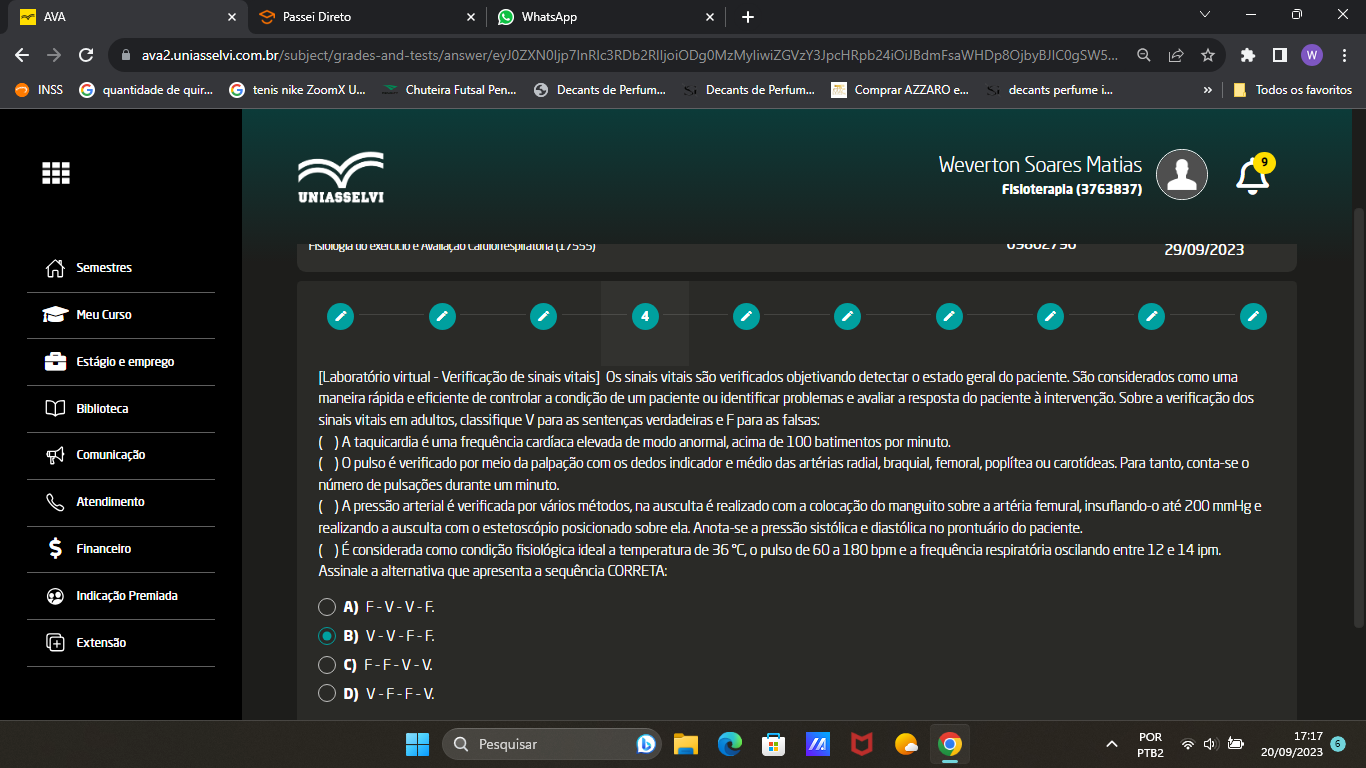Show hidden system tray icons
This screenshot has height=768, width=1366.
coord(1111,744)
